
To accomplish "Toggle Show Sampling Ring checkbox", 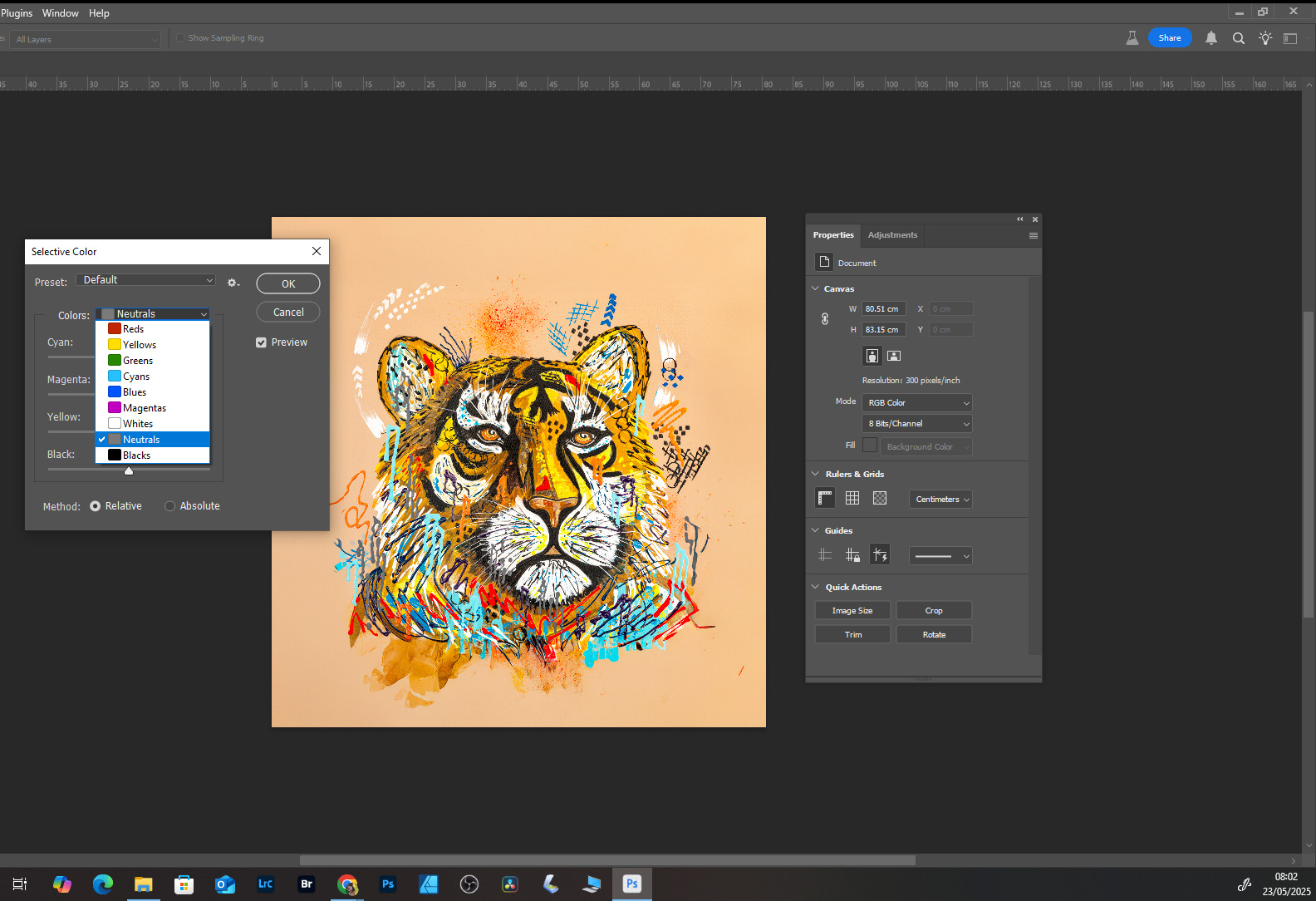I will pos(180,38).
